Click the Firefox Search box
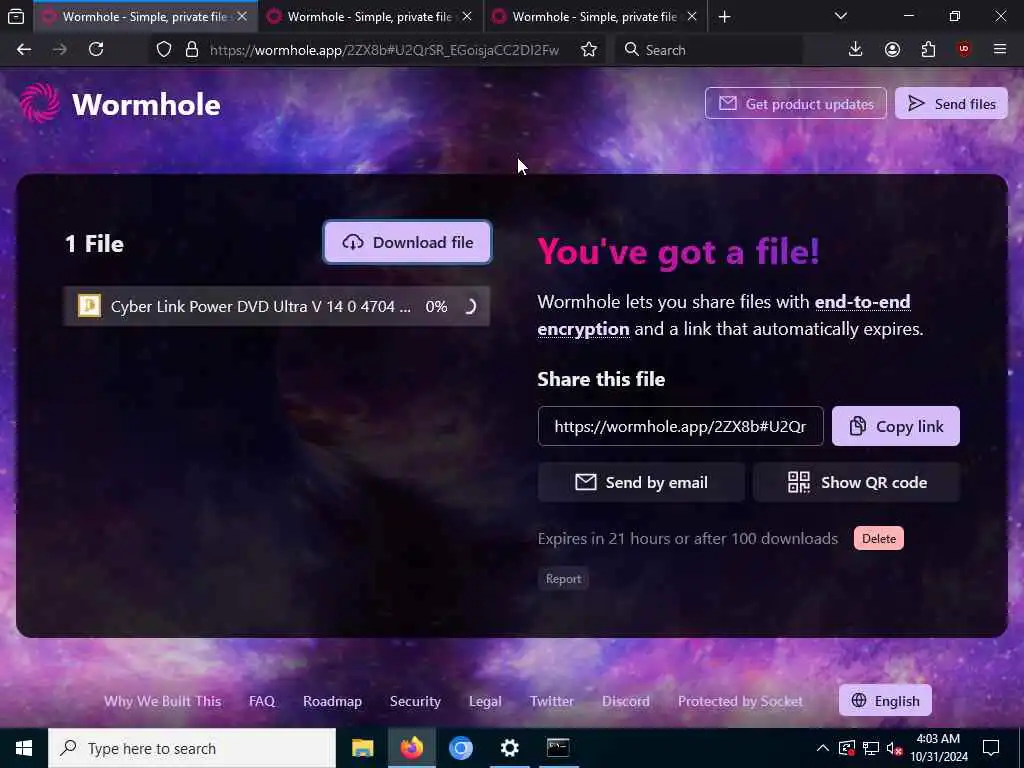Image resolution: width=1024 pixels, height=768 pixels. click(x=709, y=50)
